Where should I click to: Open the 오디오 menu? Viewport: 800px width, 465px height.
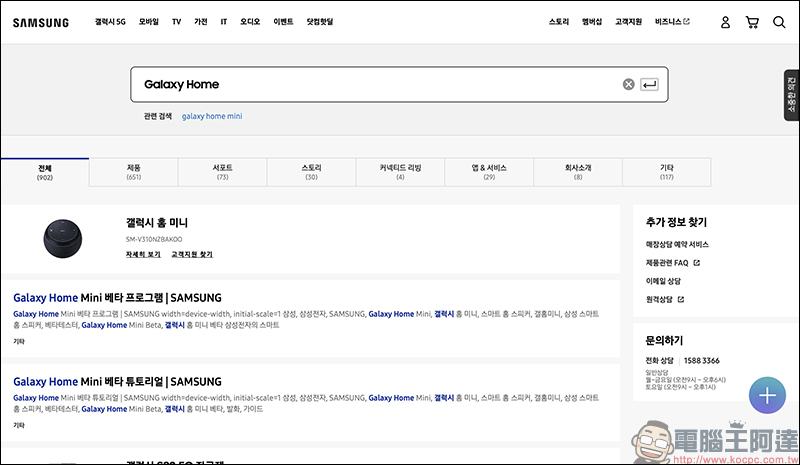tap(250, 21)
